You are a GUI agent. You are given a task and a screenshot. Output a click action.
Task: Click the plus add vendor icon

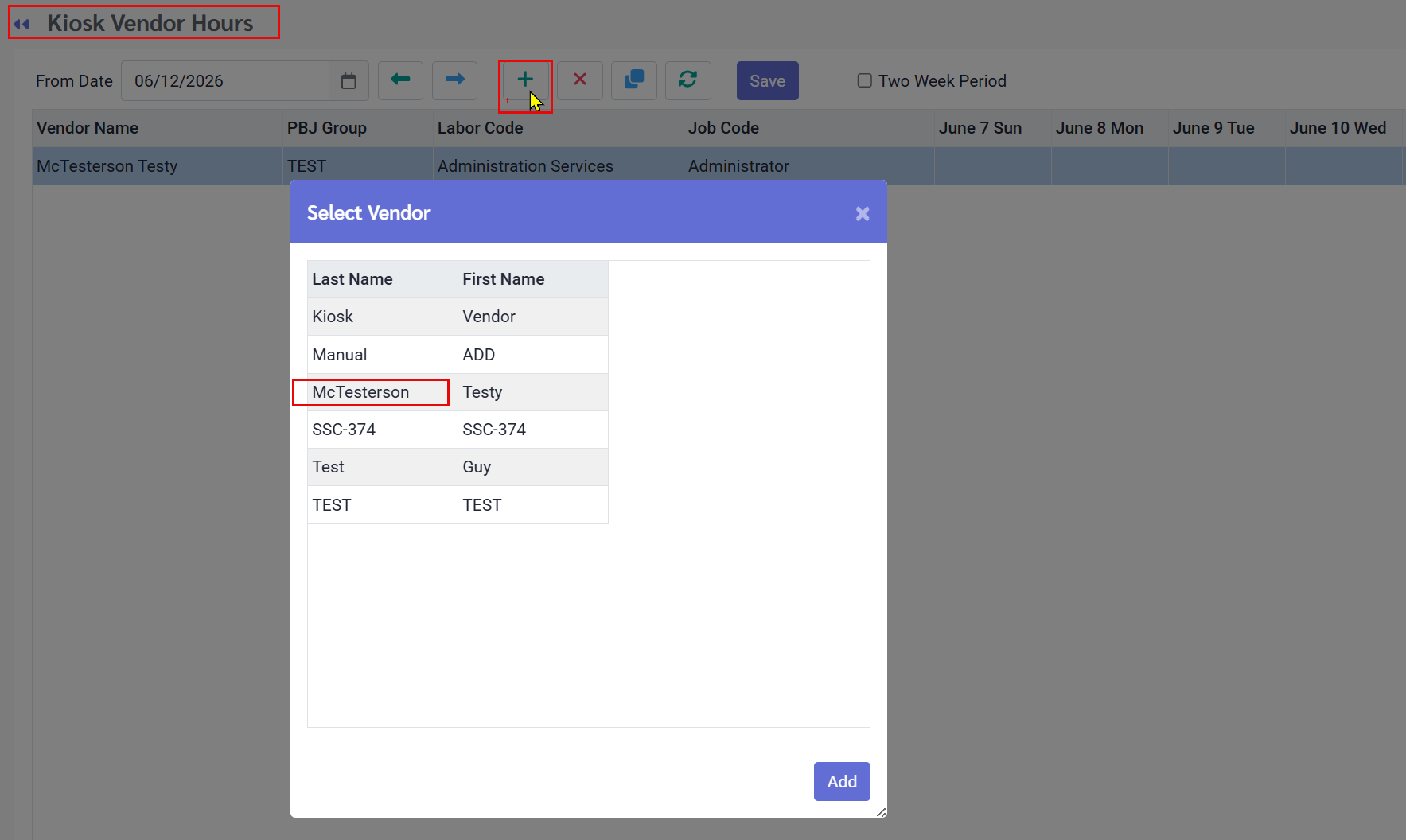(525, 80)
